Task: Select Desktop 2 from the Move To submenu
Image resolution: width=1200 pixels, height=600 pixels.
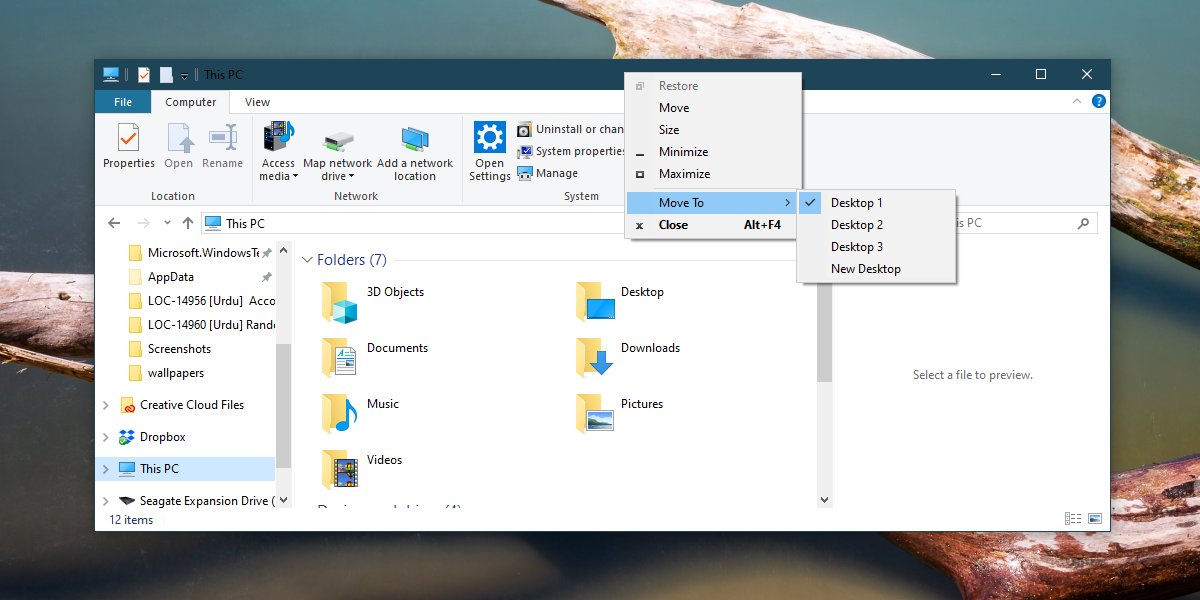Action: (857, 224)
